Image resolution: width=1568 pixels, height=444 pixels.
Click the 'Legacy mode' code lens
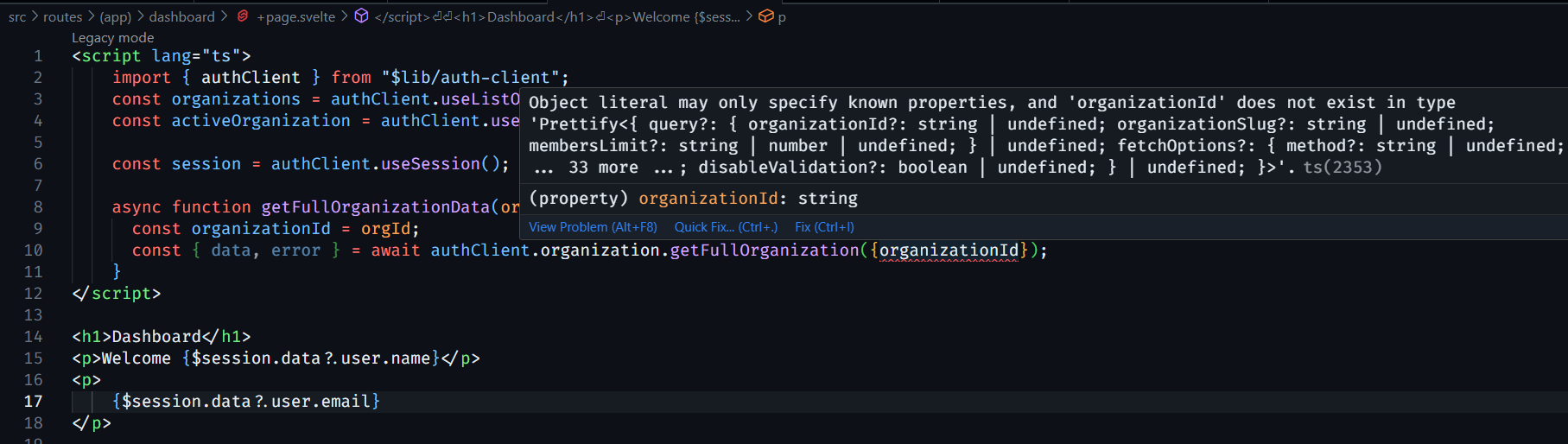coord(112,38)
